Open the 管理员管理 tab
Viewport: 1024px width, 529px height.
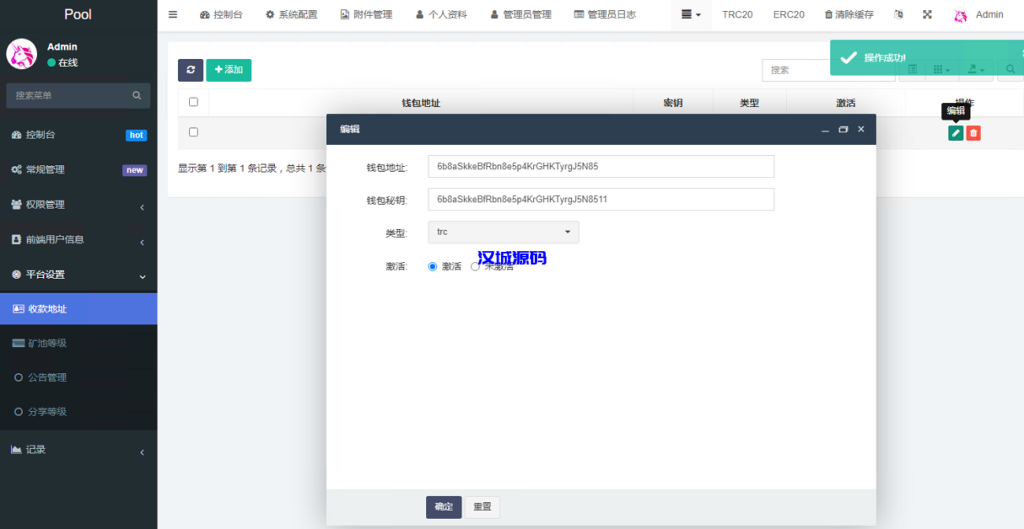pos(521,14)
